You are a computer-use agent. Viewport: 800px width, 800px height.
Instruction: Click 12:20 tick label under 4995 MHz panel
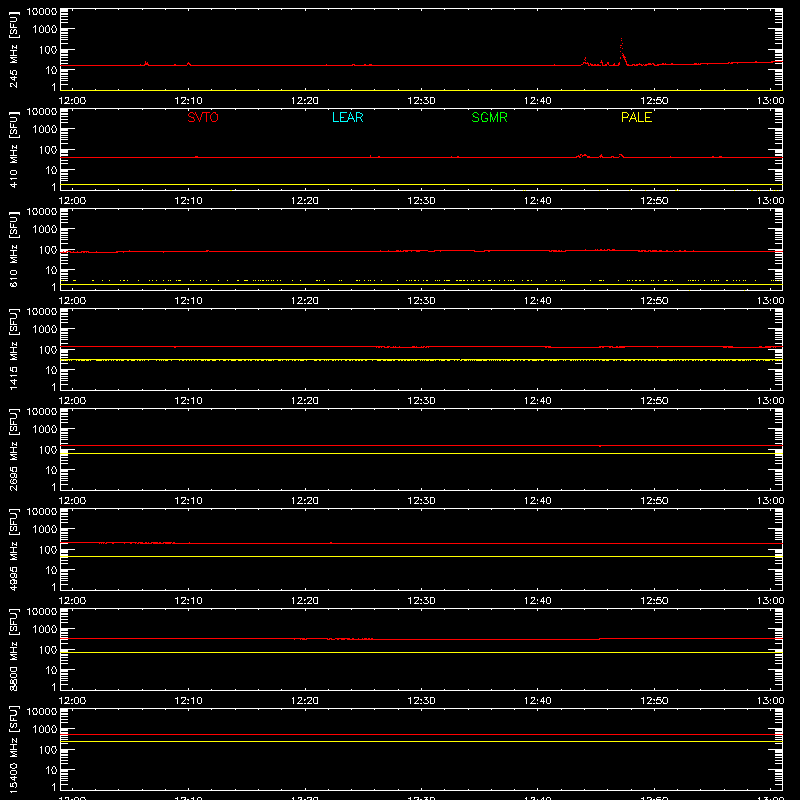point(305,601)
